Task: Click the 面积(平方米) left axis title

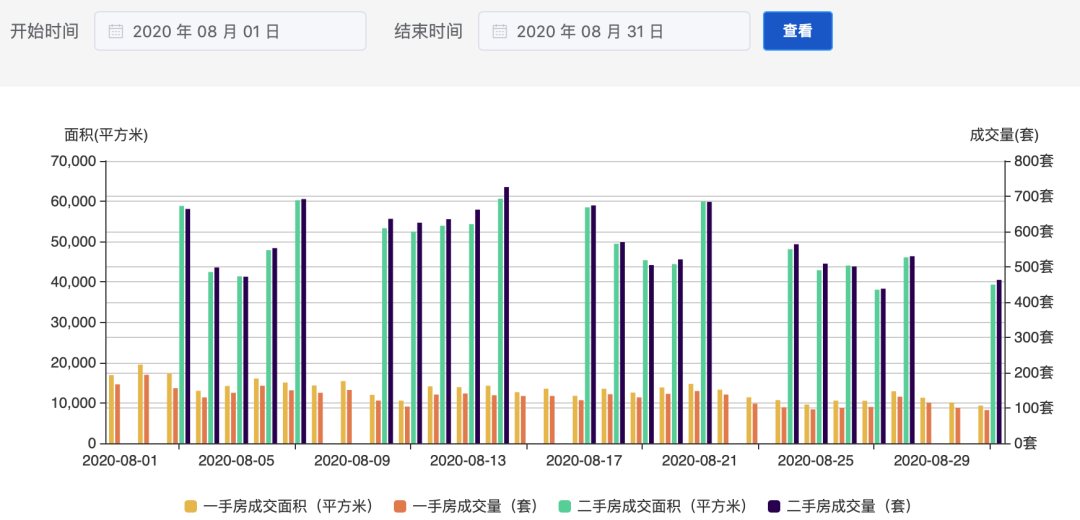Action: (106, 135)
